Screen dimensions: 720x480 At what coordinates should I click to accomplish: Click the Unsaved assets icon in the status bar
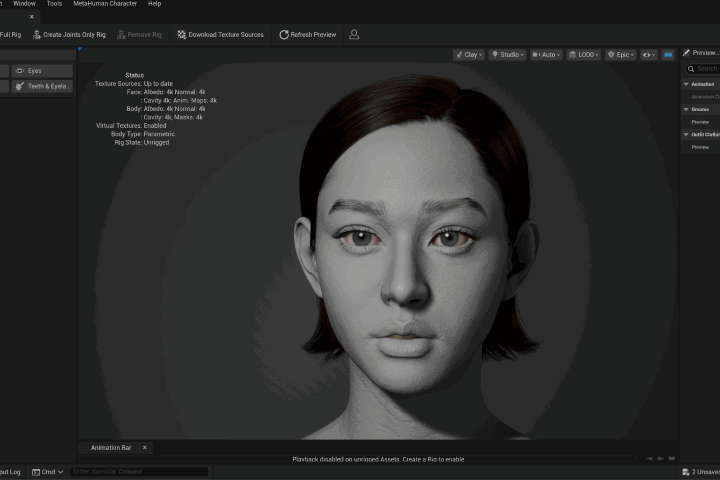pyautogui.click(x=686, y=472)
